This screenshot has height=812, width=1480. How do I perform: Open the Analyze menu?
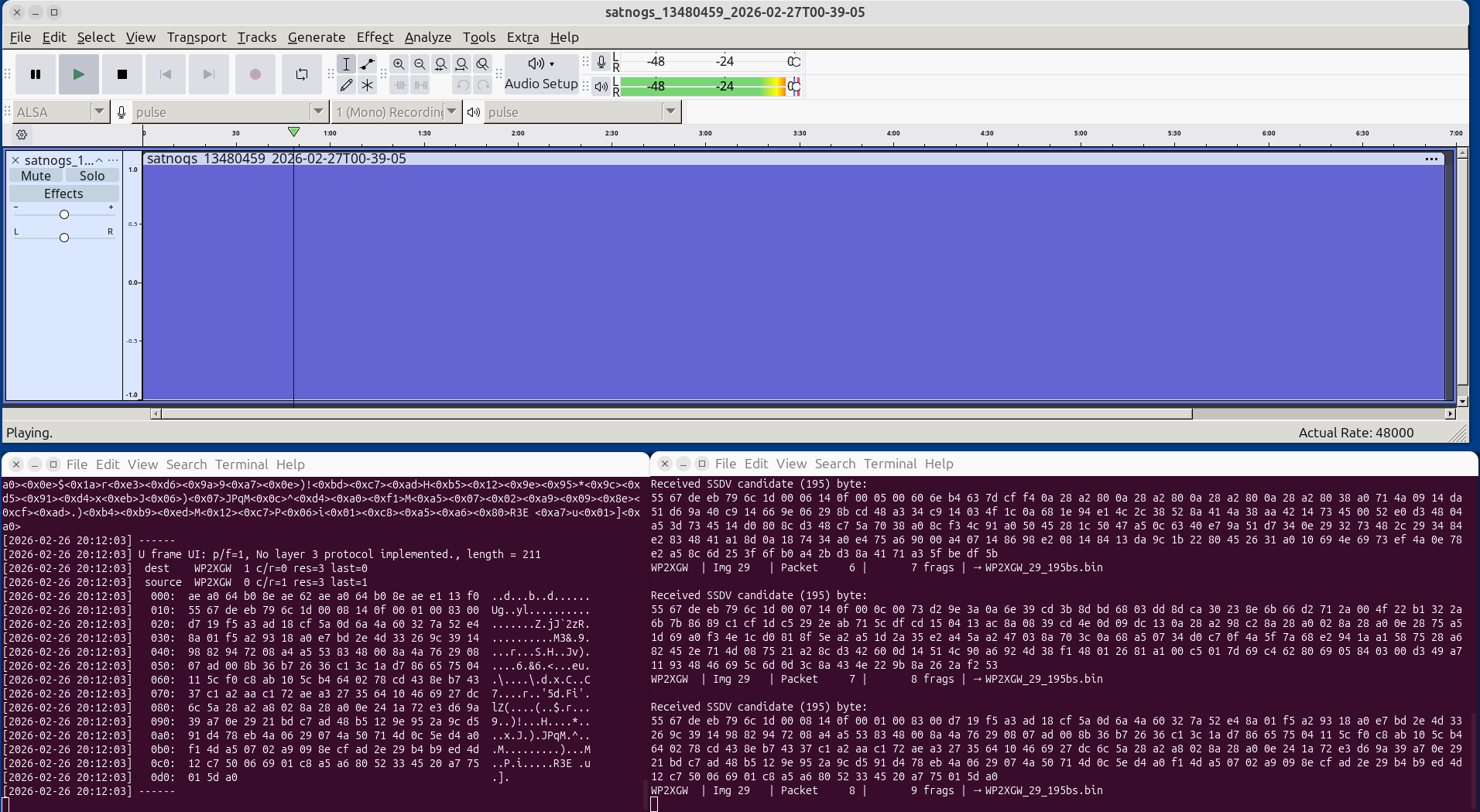427,37
